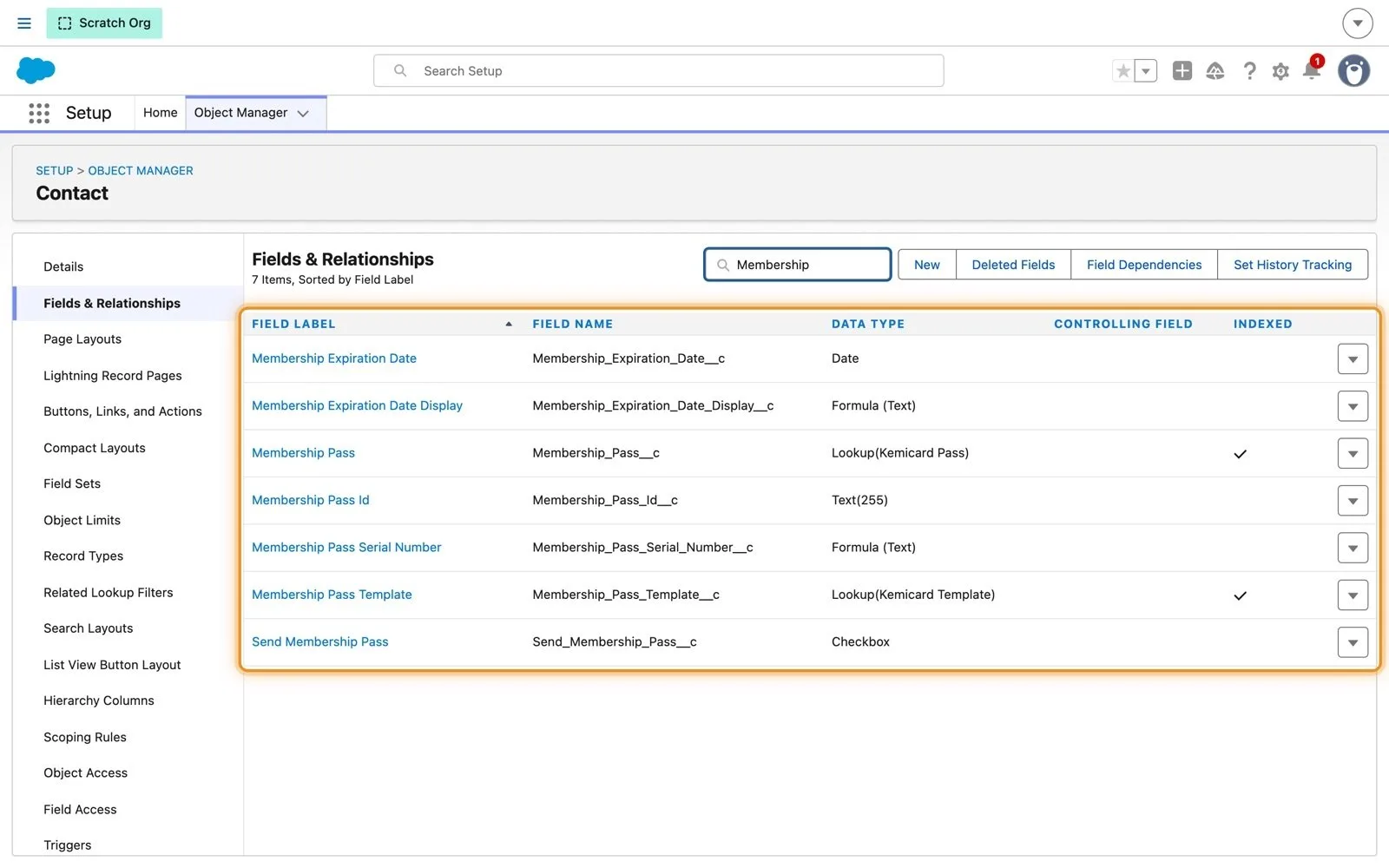Screen dimensions: 1389x868
Task: Go to the Home tab
Action: [160, 113]
